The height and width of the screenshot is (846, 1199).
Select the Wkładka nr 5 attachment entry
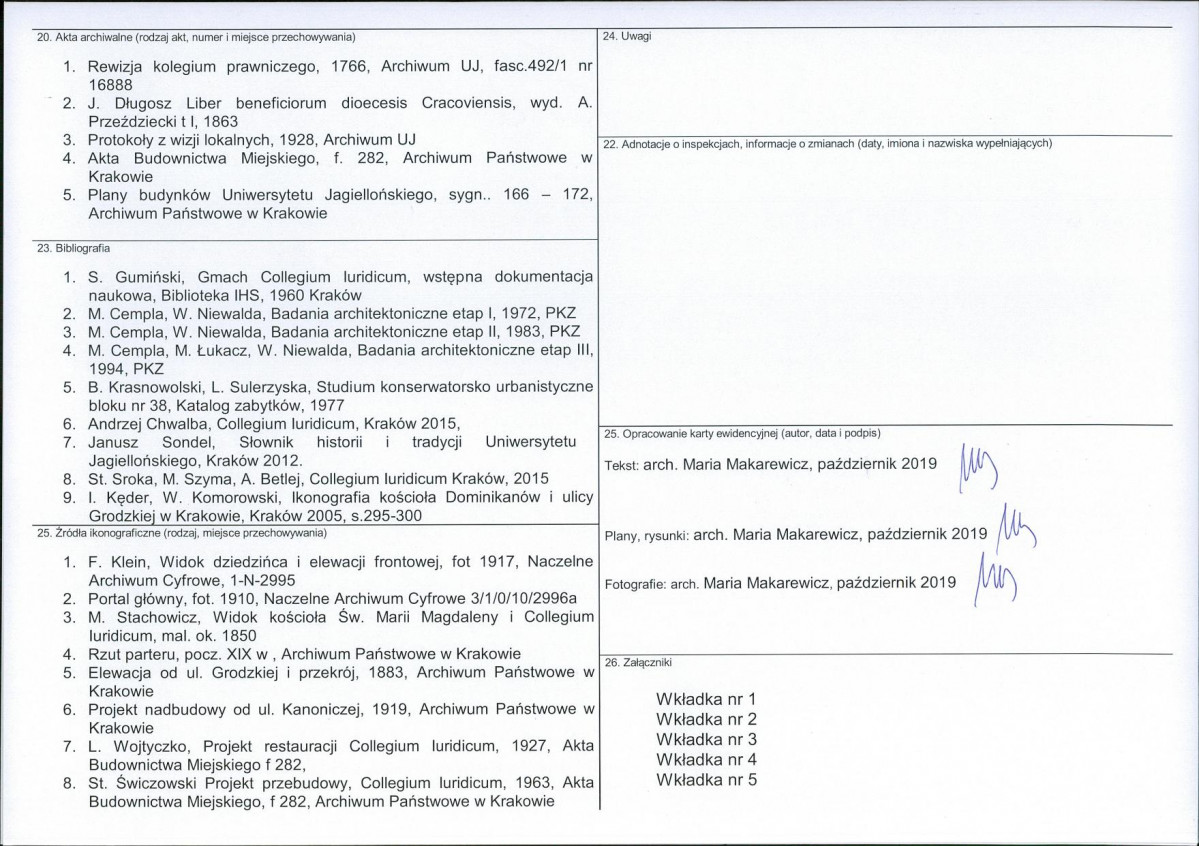pos(706,780)
